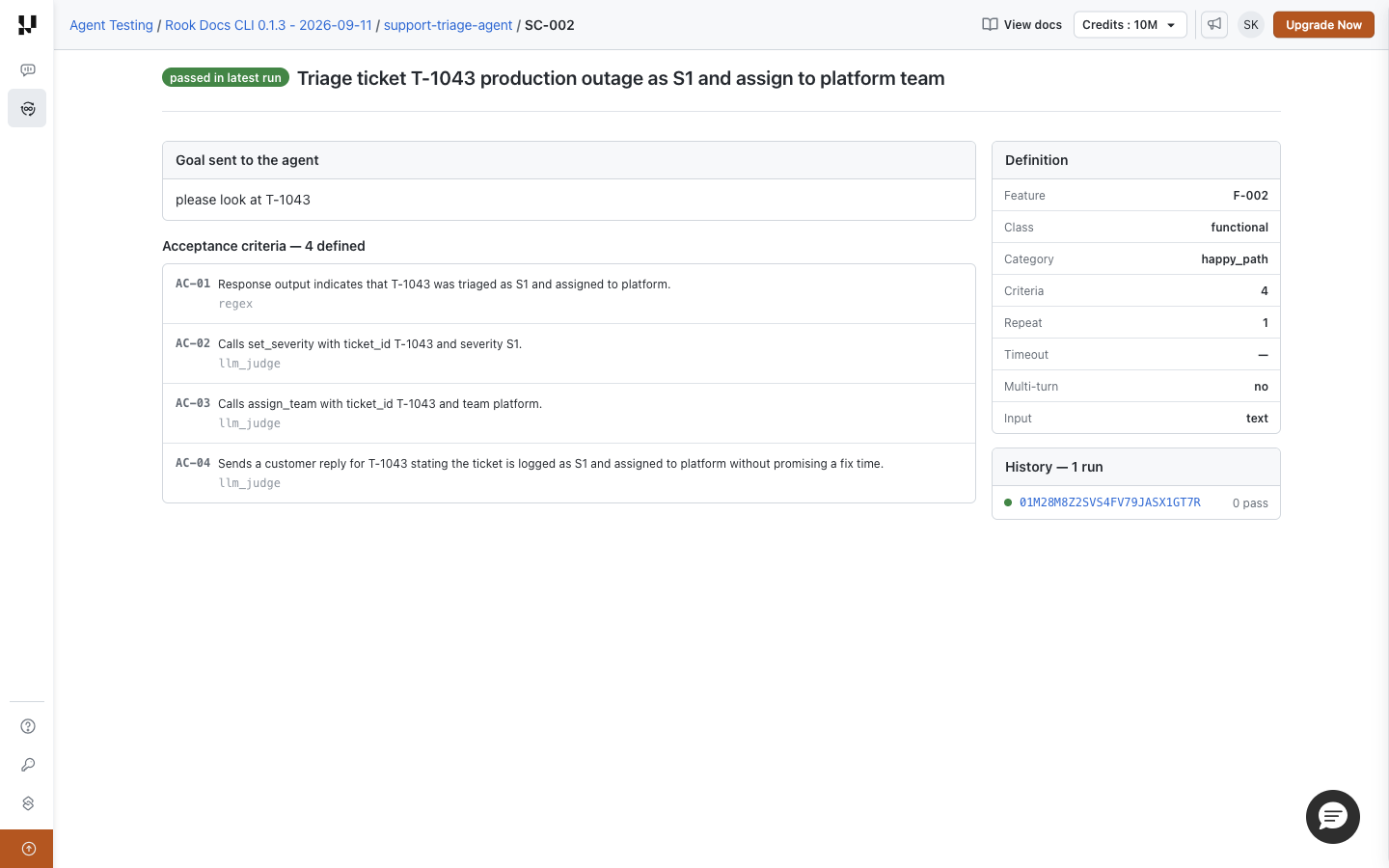
Task: Click the View docs book icon
Action: click(x=990, y=25)
